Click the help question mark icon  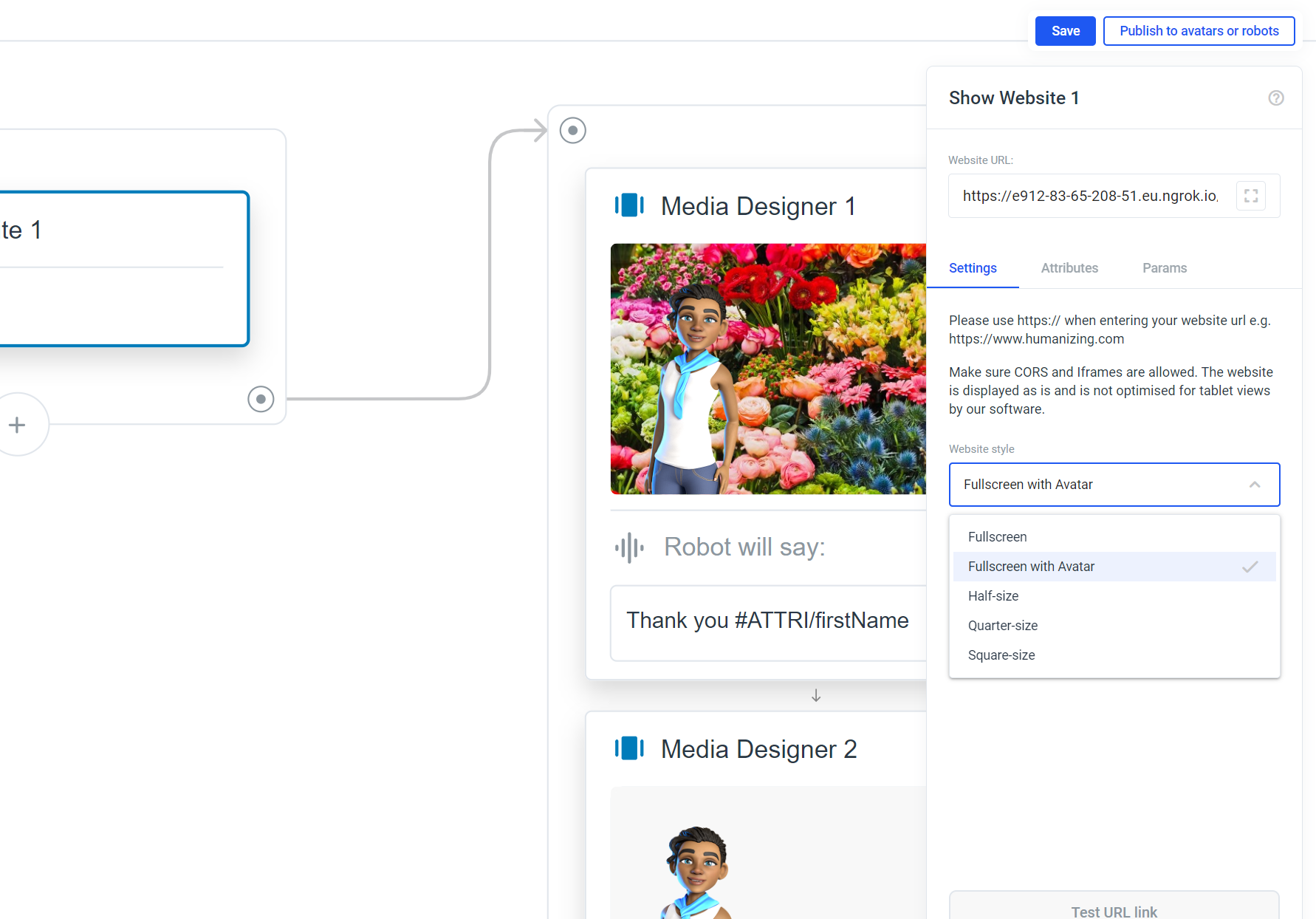point(1275,98)
